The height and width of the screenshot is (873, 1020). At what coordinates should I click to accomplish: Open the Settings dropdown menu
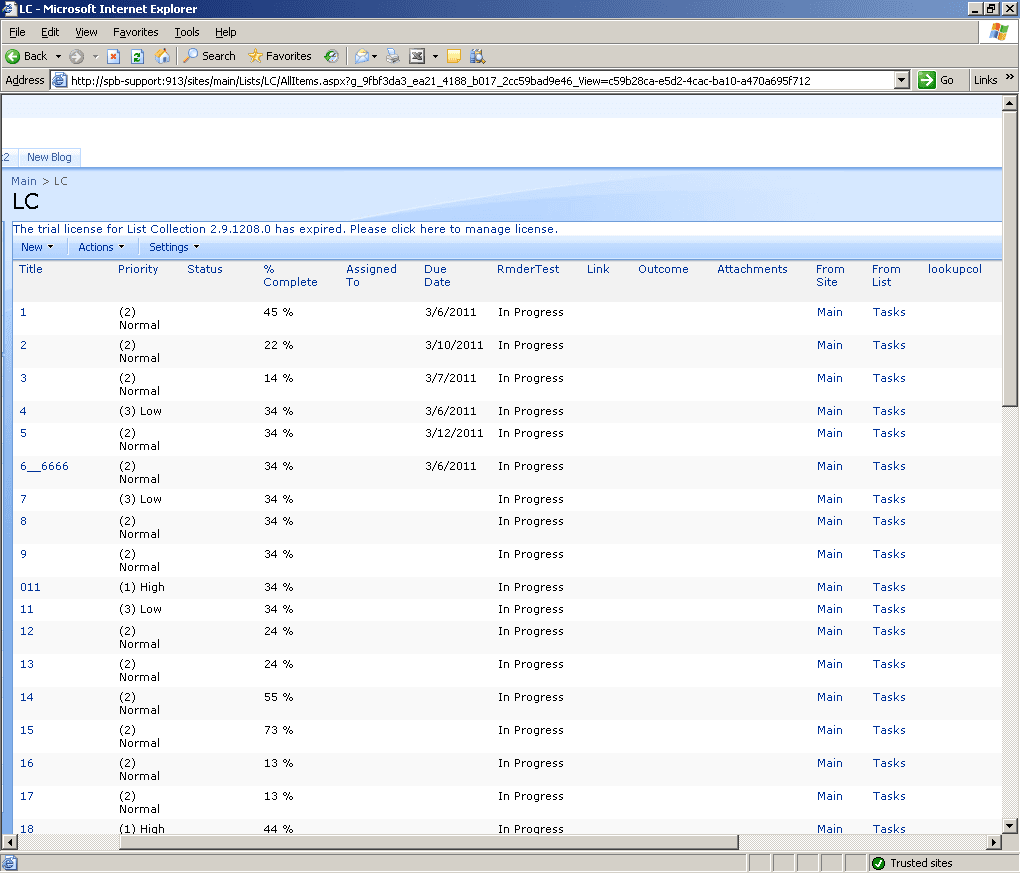point(174,247)
